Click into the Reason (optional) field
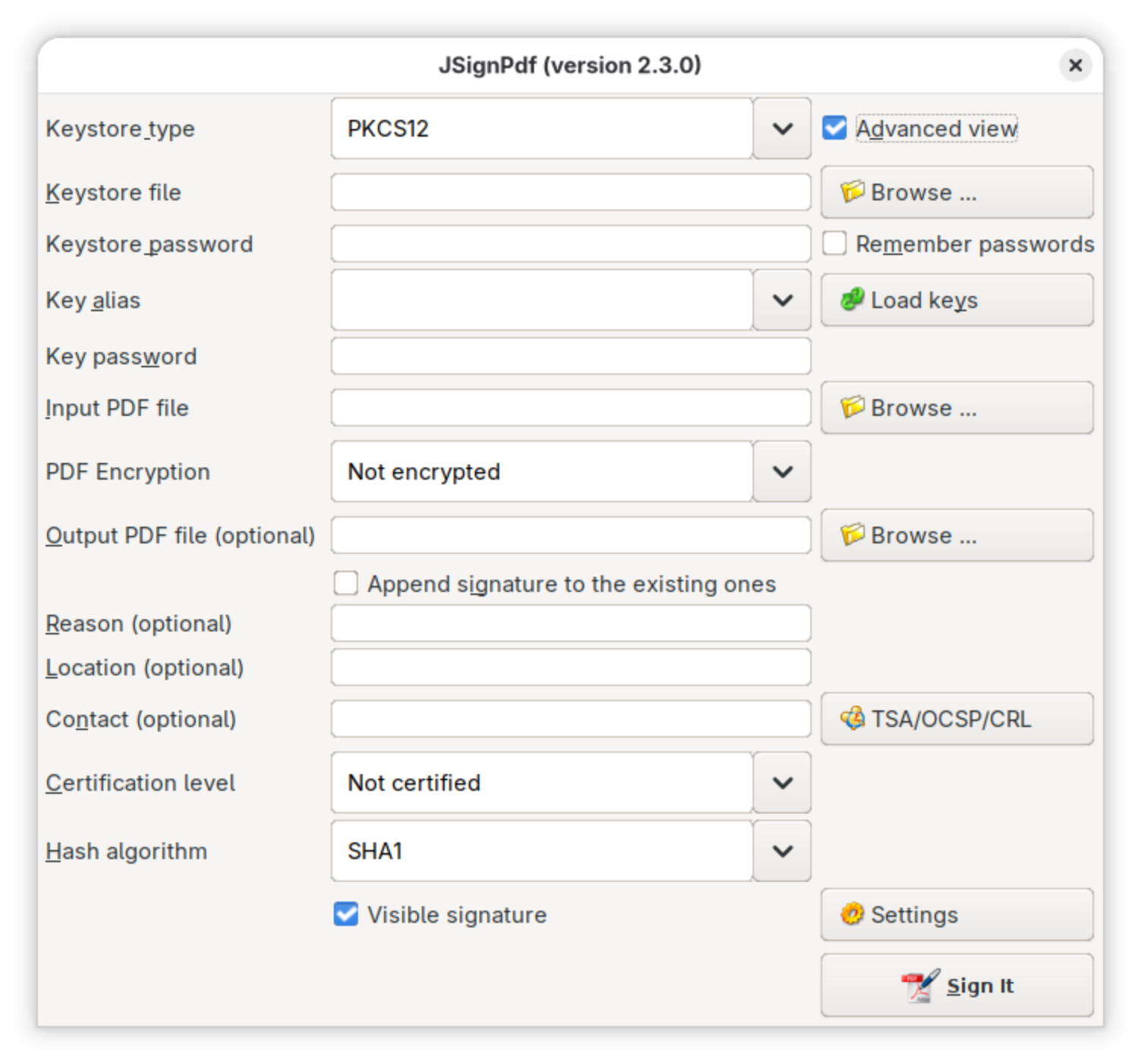The width and height of the screenshot is (1141, 1064). click(x=570, y=623)
